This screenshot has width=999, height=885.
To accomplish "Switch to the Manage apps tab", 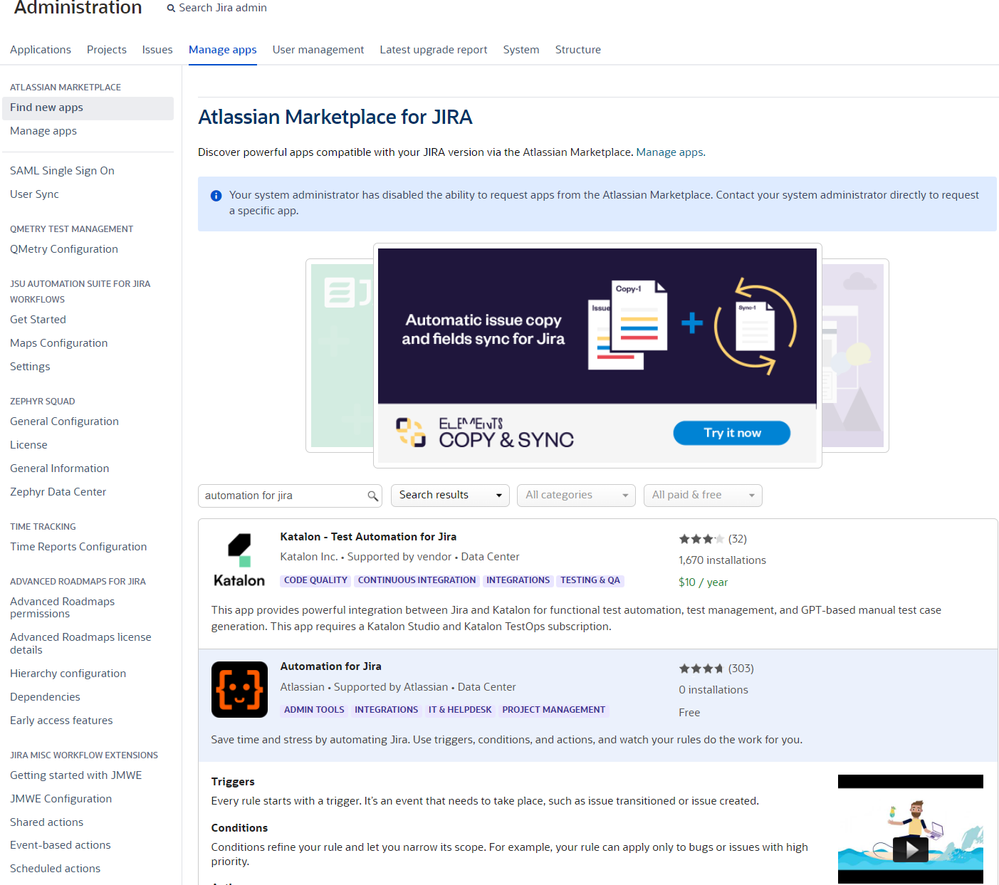I will (222, 49).
